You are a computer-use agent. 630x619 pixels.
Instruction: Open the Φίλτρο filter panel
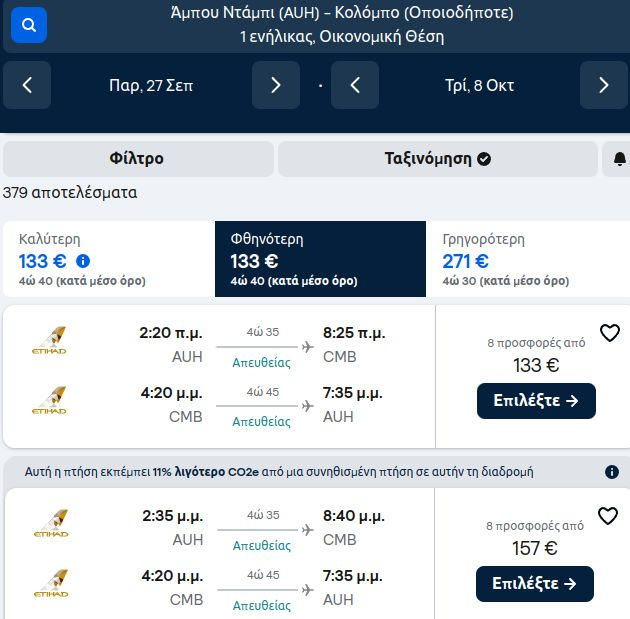tap(138, 159)
